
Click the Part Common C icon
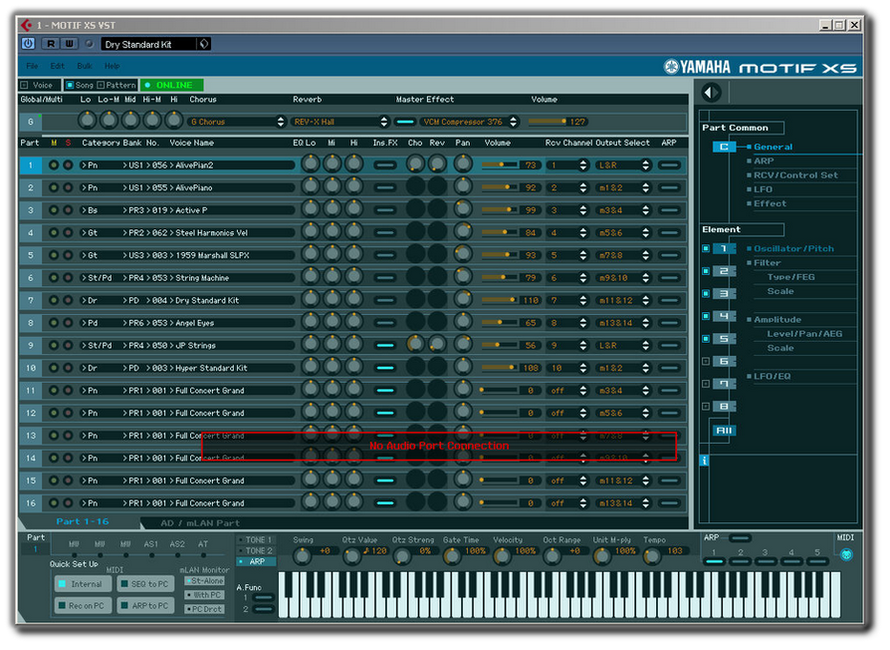click(x=722, y=147)
